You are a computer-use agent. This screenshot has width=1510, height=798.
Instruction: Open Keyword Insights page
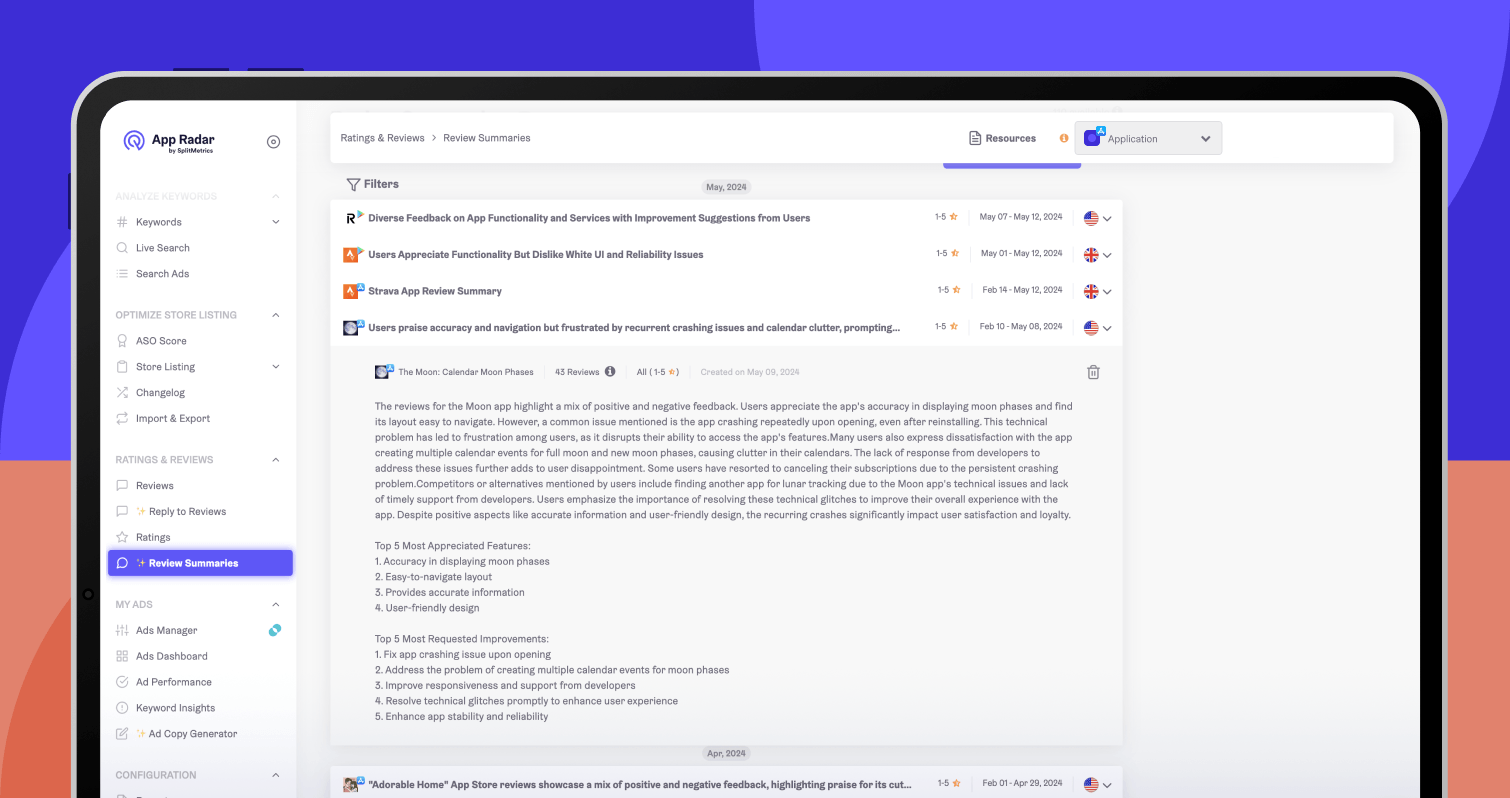click(x=176, y=709)
